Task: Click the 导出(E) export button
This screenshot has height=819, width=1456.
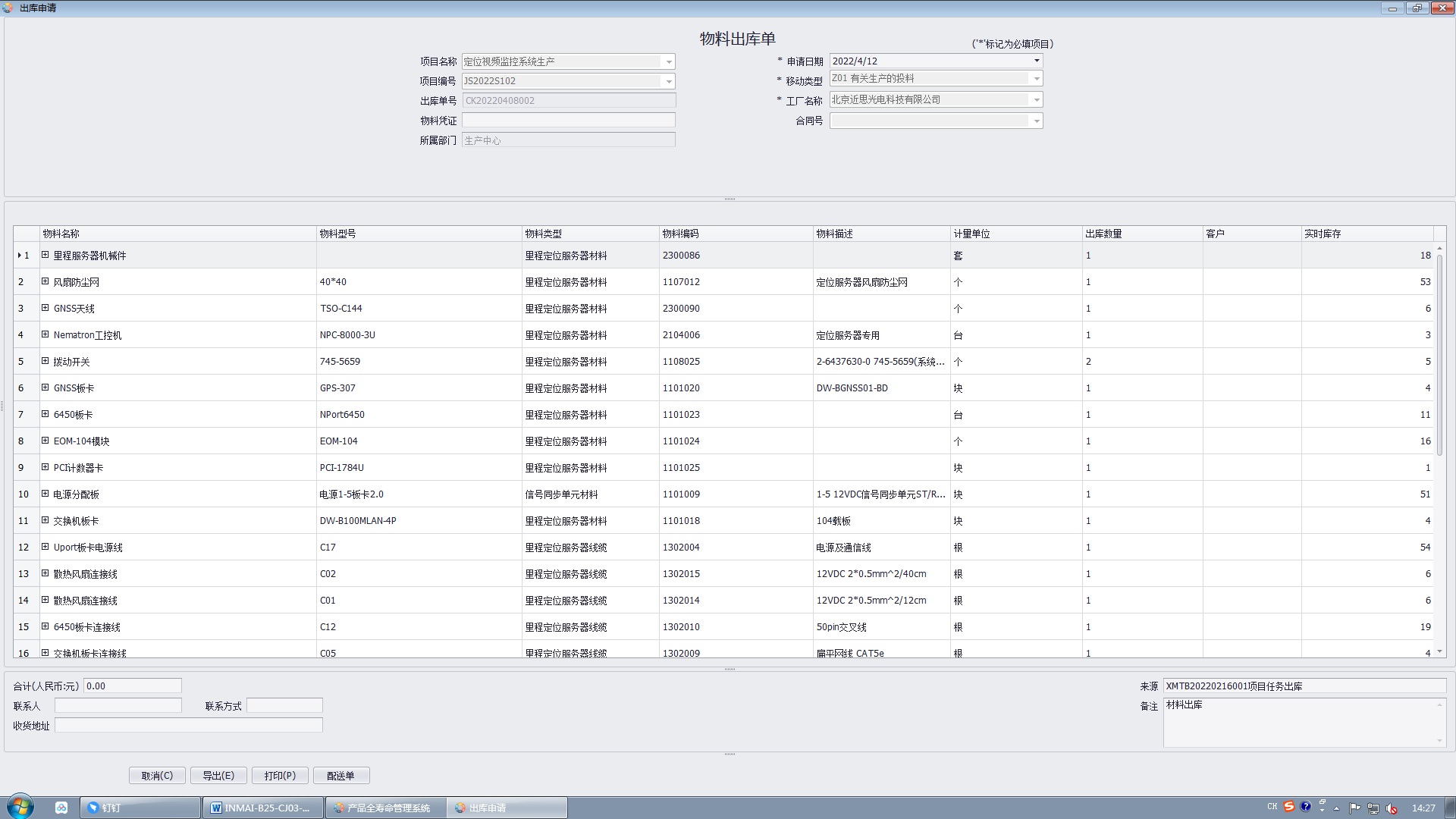Action: 218,776
